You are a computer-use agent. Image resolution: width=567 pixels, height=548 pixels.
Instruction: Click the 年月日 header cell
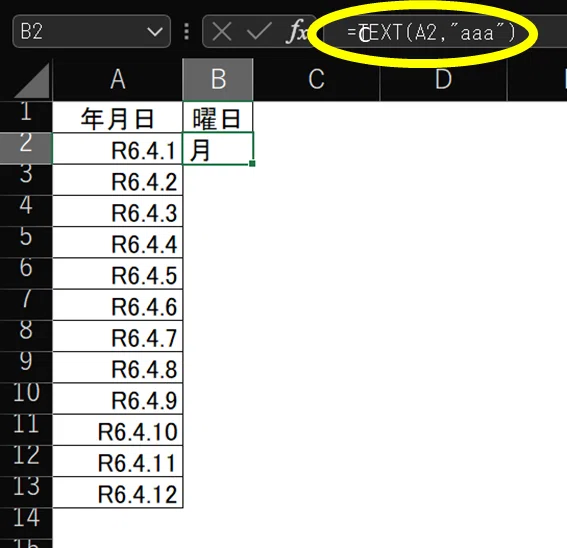click(118, 117)
